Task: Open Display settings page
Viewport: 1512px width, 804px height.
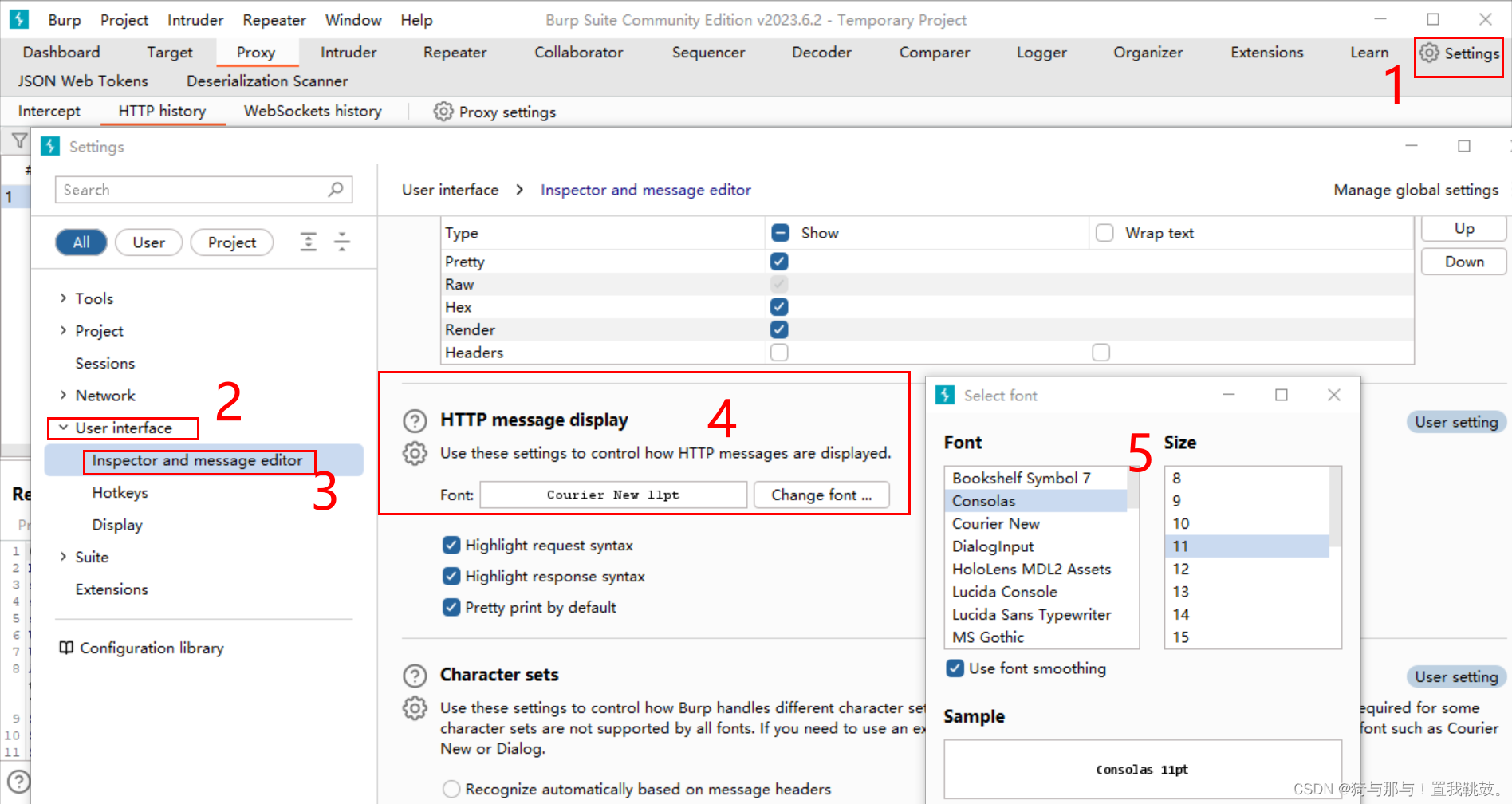Action: pos(117,525)
